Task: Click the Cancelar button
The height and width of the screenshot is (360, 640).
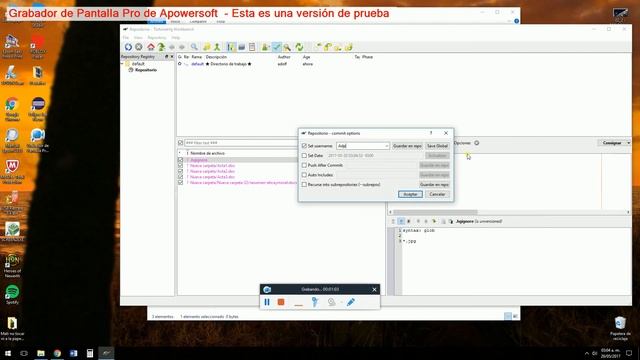Action: click(x=437, y=194)
